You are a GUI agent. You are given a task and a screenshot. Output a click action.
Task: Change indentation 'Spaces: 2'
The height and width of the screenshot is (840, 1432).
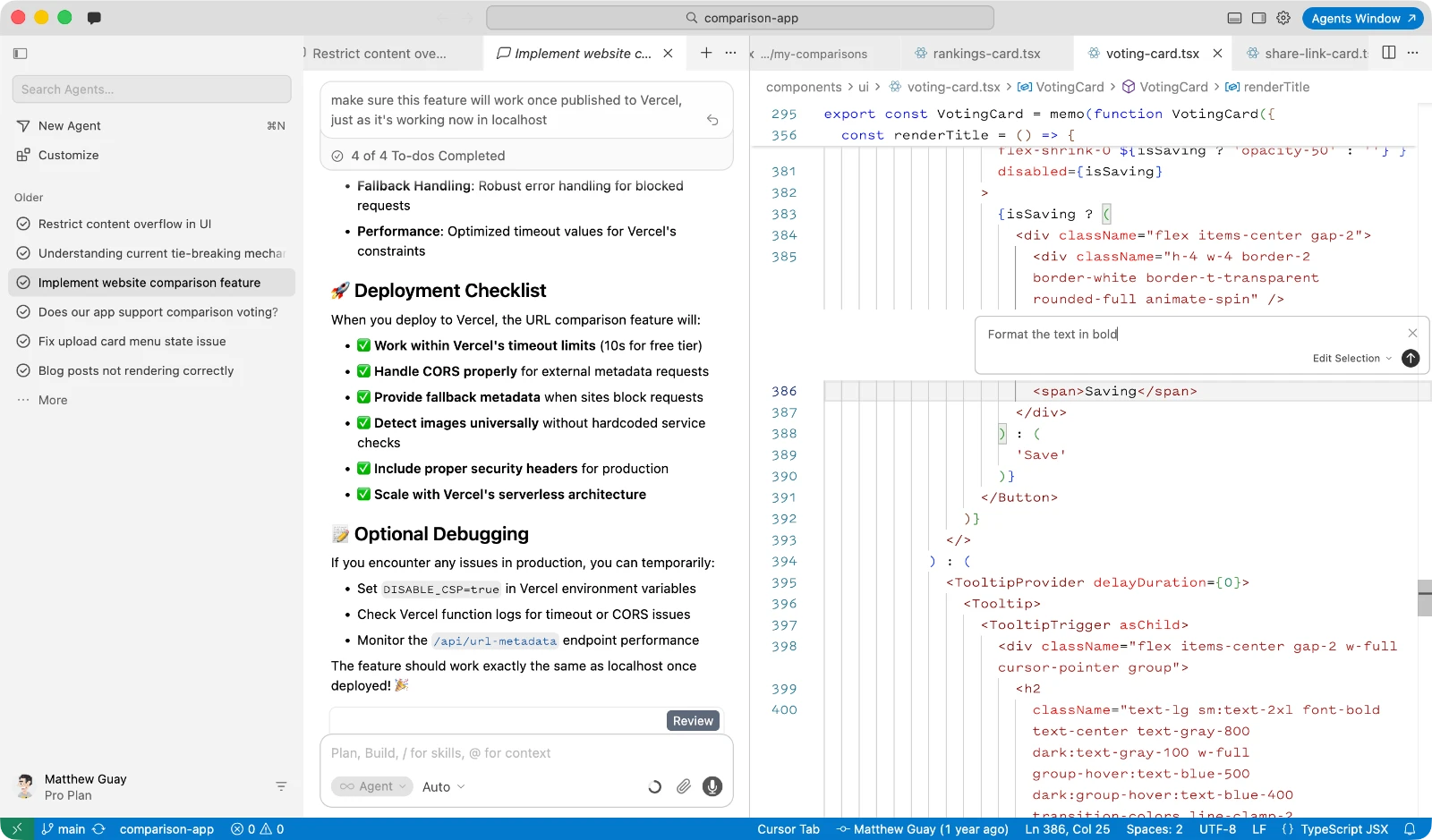point(1155,829)
